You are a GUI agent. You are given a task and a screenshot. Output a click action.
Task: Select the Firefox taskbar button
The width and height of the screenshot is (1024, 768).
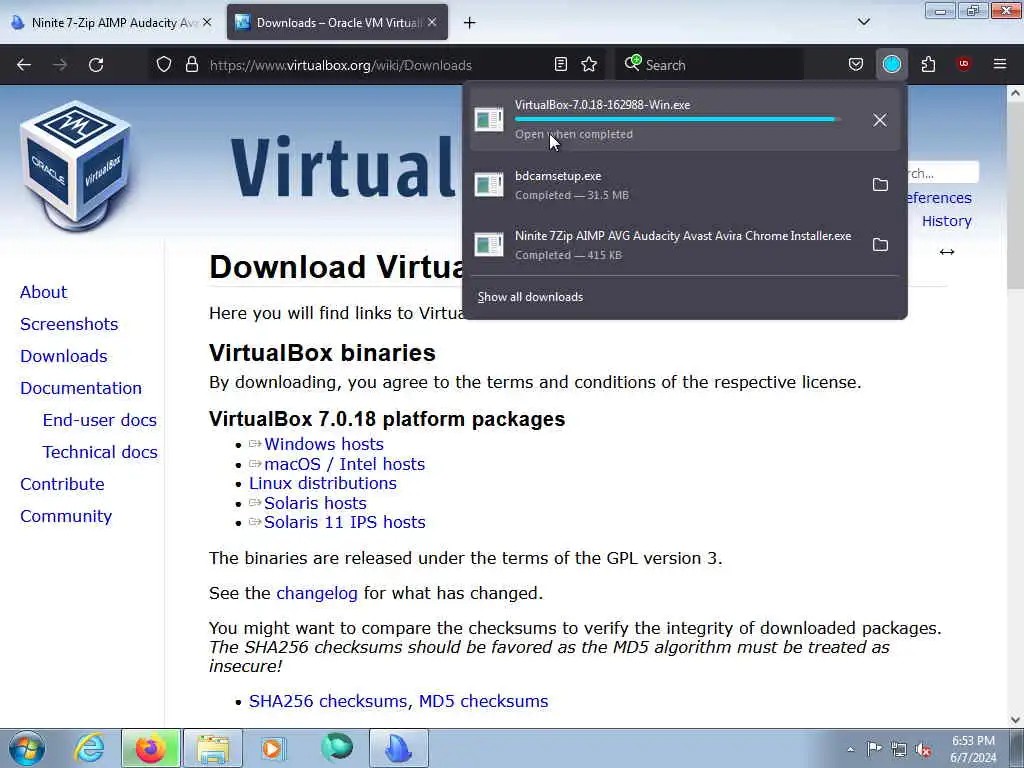pos(151,748)
